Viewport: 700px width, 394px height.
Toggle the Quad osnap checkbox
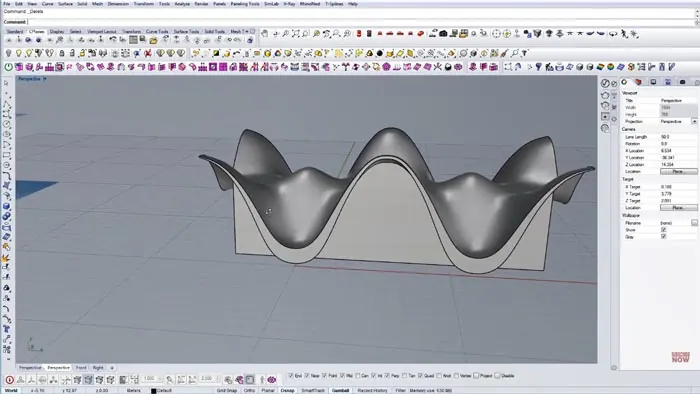421,376
